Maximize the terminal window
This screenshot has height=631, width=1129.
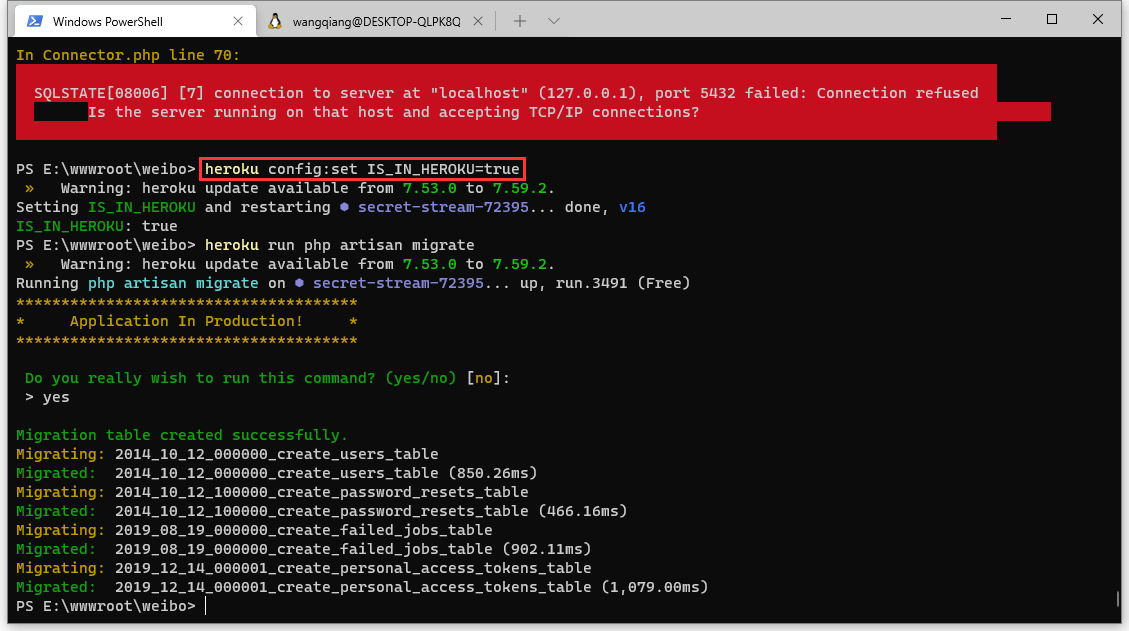(1052, 19)
